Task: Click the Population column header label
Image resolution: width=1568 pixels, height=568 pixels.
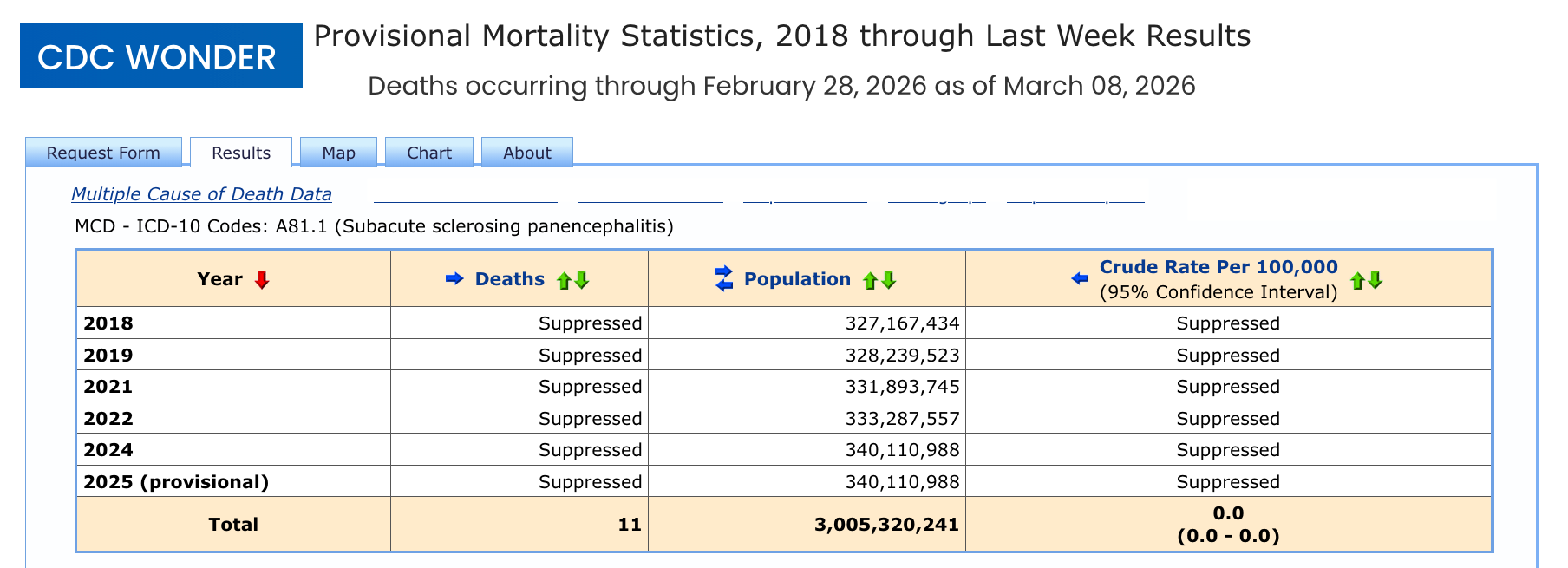Action: pos(797,279)
